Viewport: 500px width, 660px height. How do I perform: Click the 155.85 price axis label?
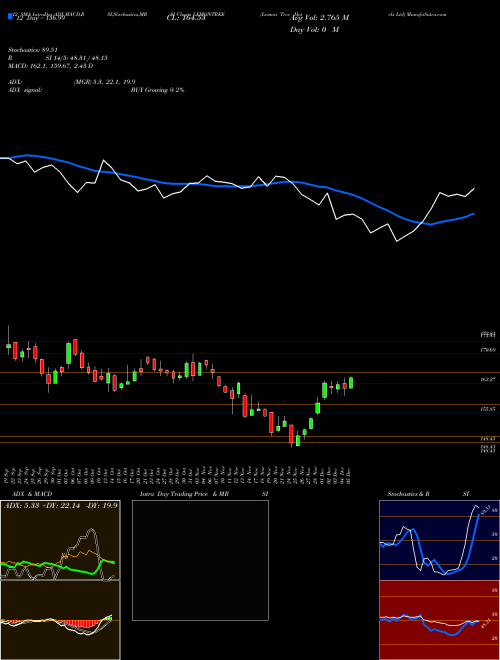489,409
